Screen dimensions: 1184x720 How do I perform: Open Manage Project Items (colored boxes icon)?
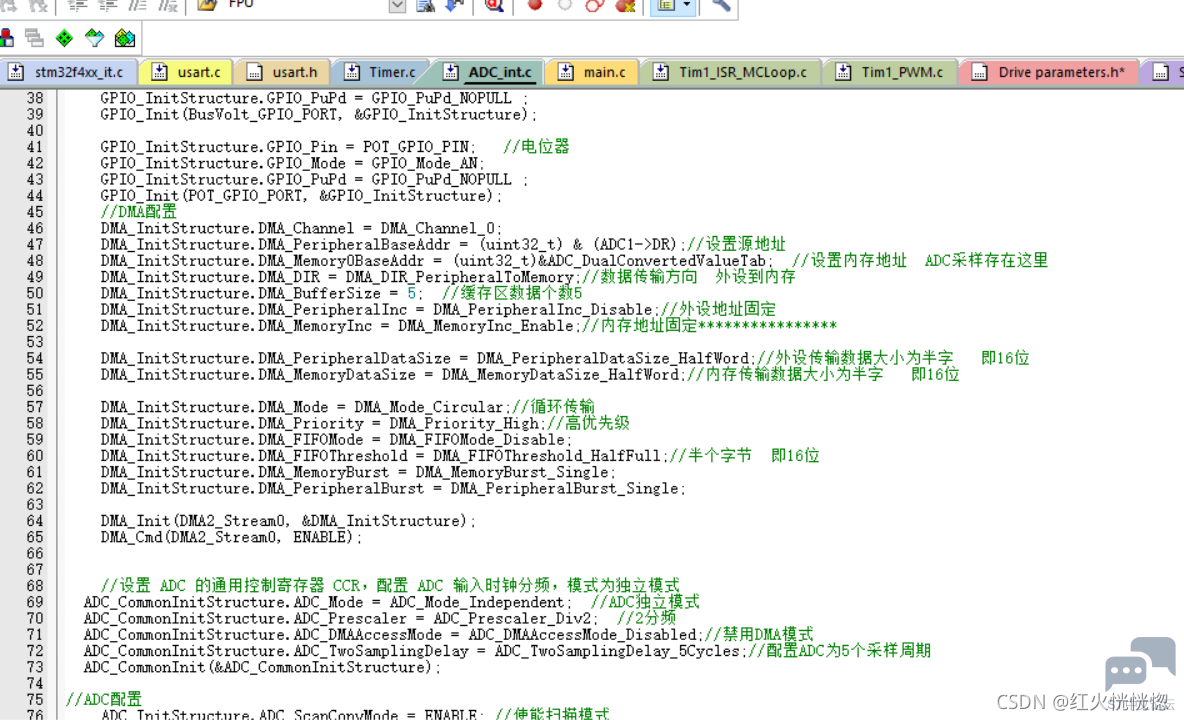click(x=7, y=38)
